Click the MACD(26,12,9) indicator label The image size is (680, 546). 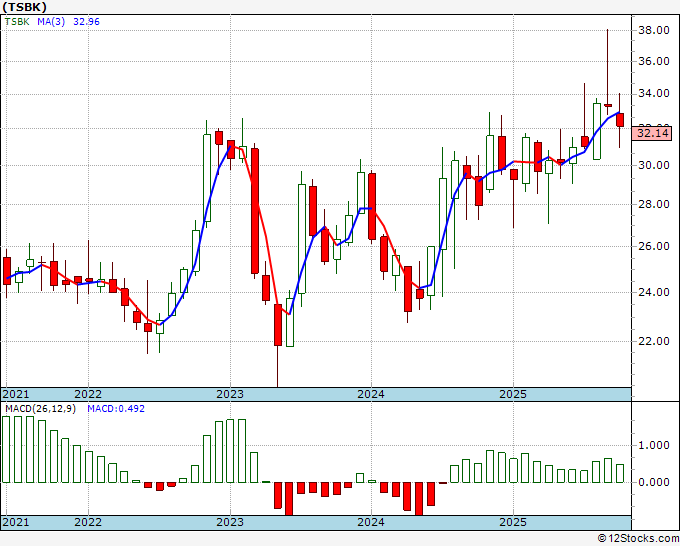40,409
